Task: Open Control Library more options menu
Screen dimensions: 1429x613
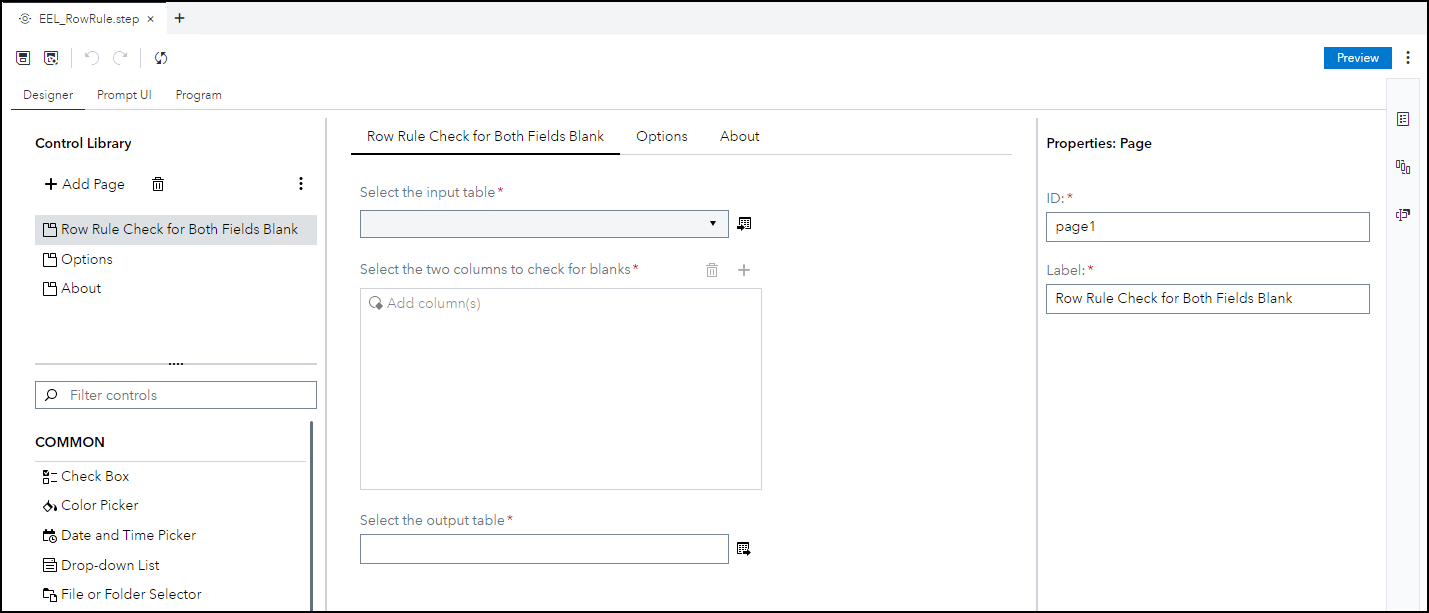Action: coord(301,184)
